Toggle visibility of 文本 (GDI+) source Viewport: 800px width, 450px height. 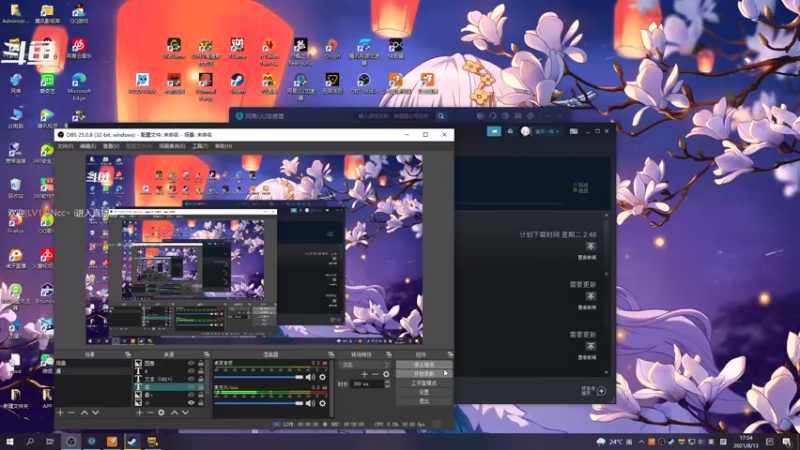(x=191, y=379)
